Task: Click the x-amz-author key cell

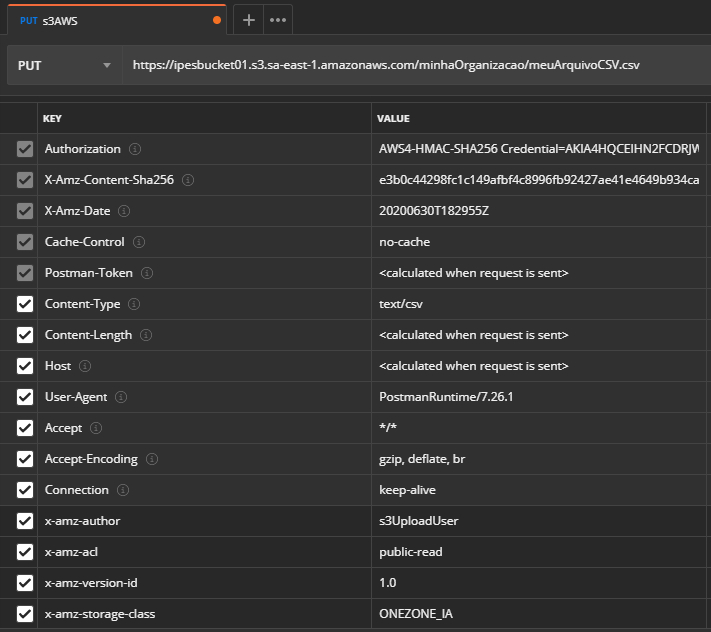Action: (x=82, y=521)
